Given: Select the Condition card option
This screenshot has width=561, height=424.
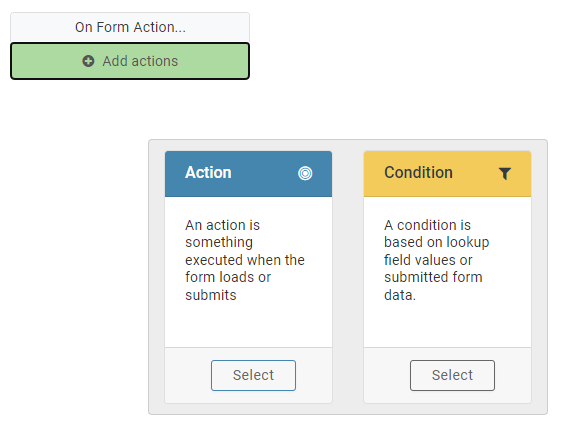Looking at the screenshot, I should (x=452, y=375).
